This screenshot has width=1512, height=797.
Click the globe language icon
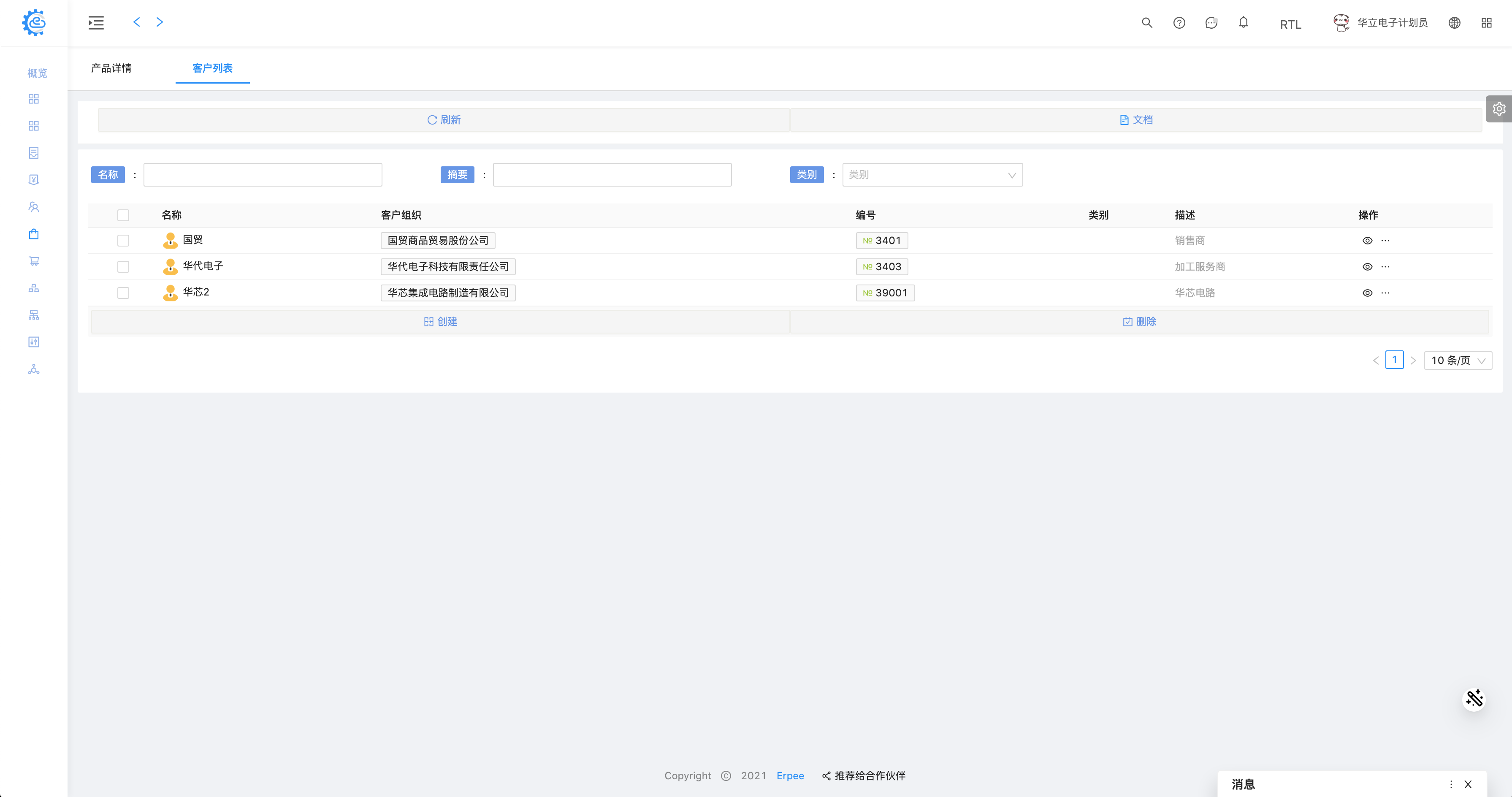point(1454,23)
